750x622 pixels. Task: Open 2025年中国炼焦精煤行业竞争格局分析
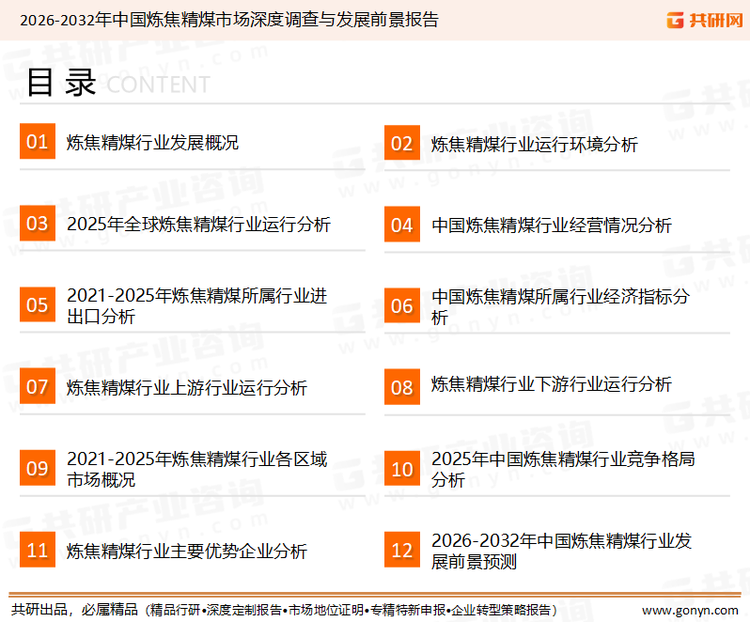coord(562,469)
